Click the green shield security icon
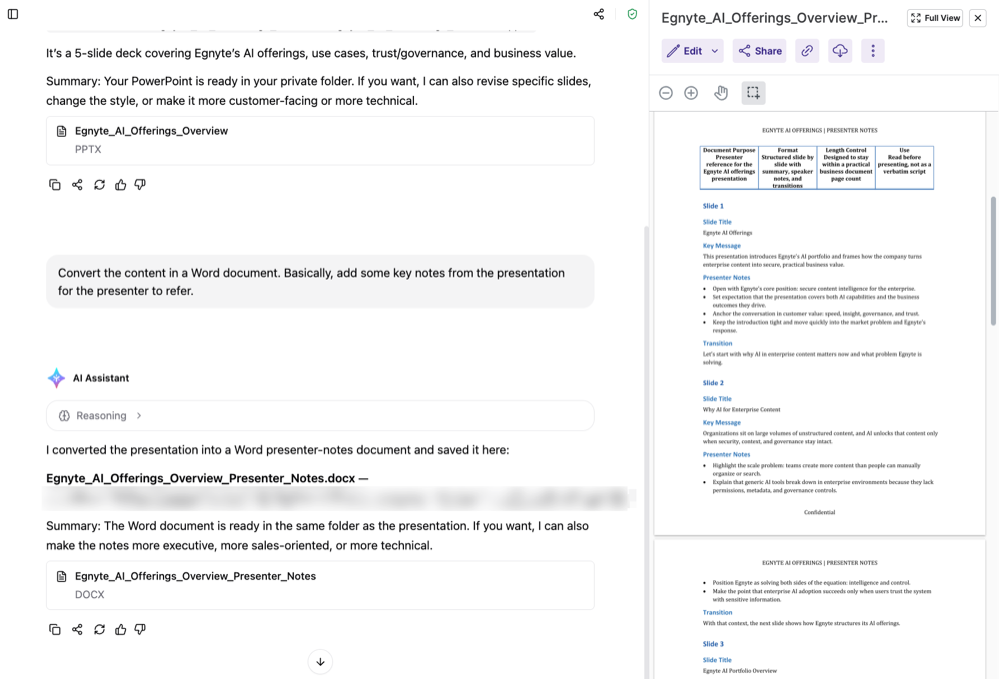The image size is (999, 679). (632, 14)
